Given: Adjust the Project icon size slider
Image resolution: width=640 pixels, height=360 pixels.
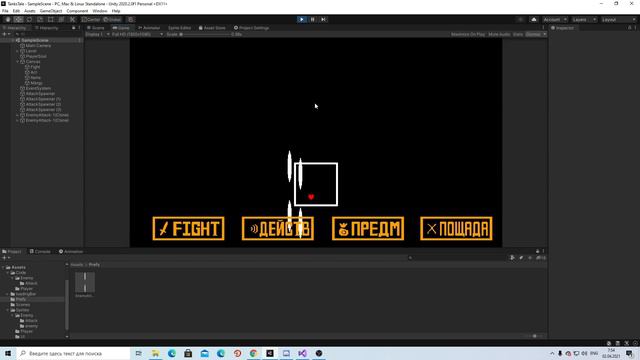Looking at the screenshot, I should click(534, 336).
